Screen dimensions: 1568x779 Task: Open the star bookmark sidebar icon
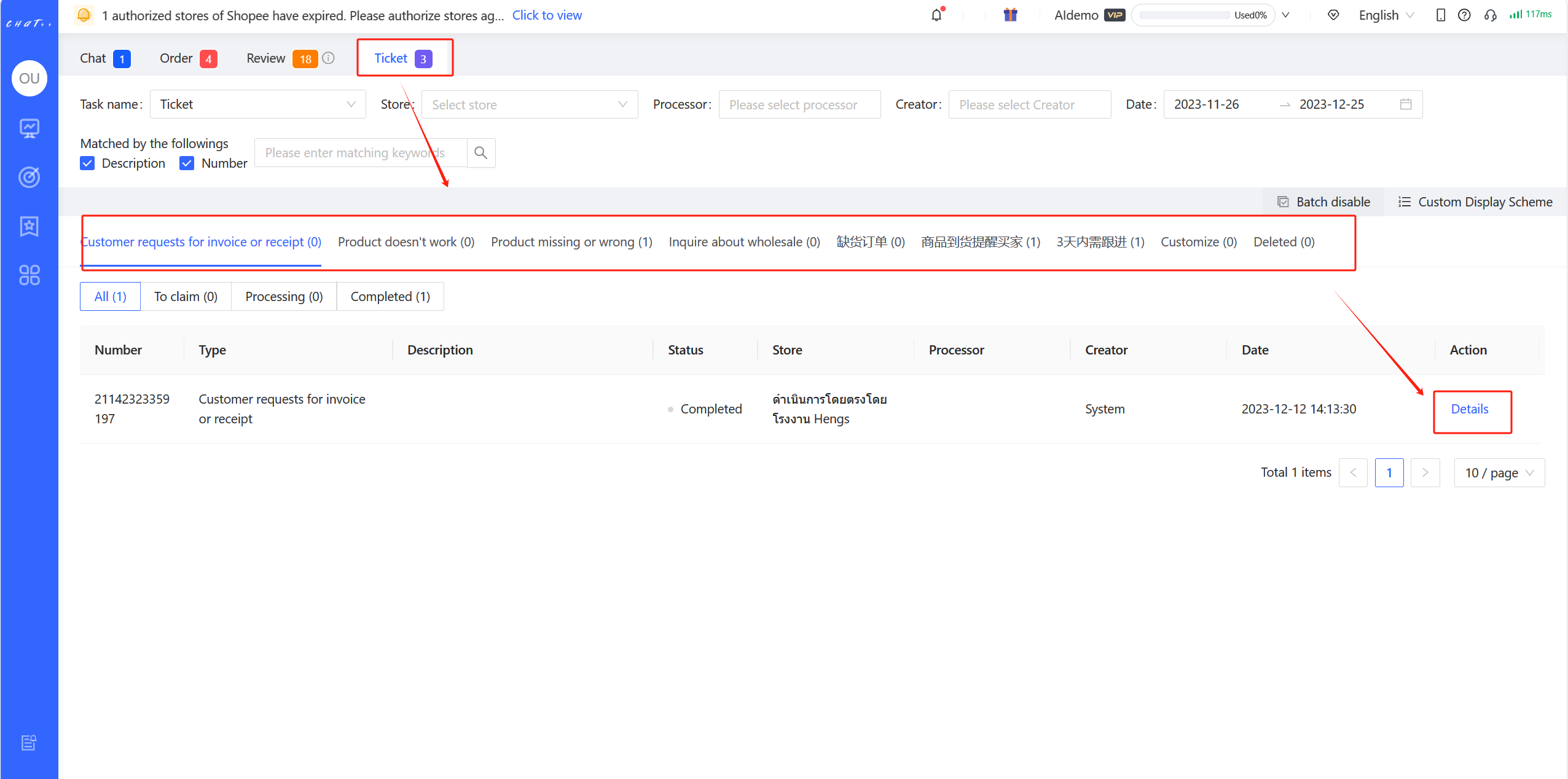[29, 226]
